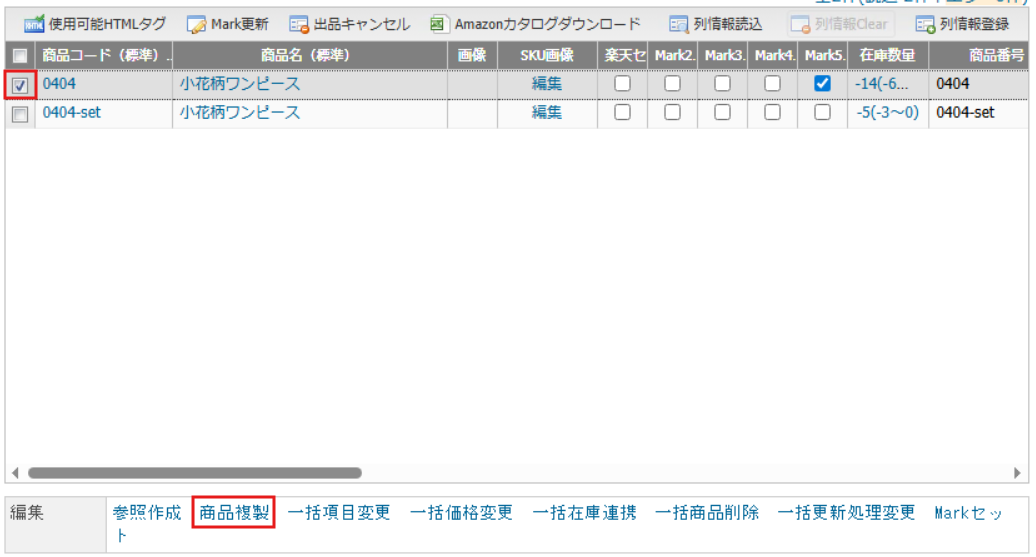
Task: Toggle Mark3 checkbox in 0404 row
Action: [722, 83]
